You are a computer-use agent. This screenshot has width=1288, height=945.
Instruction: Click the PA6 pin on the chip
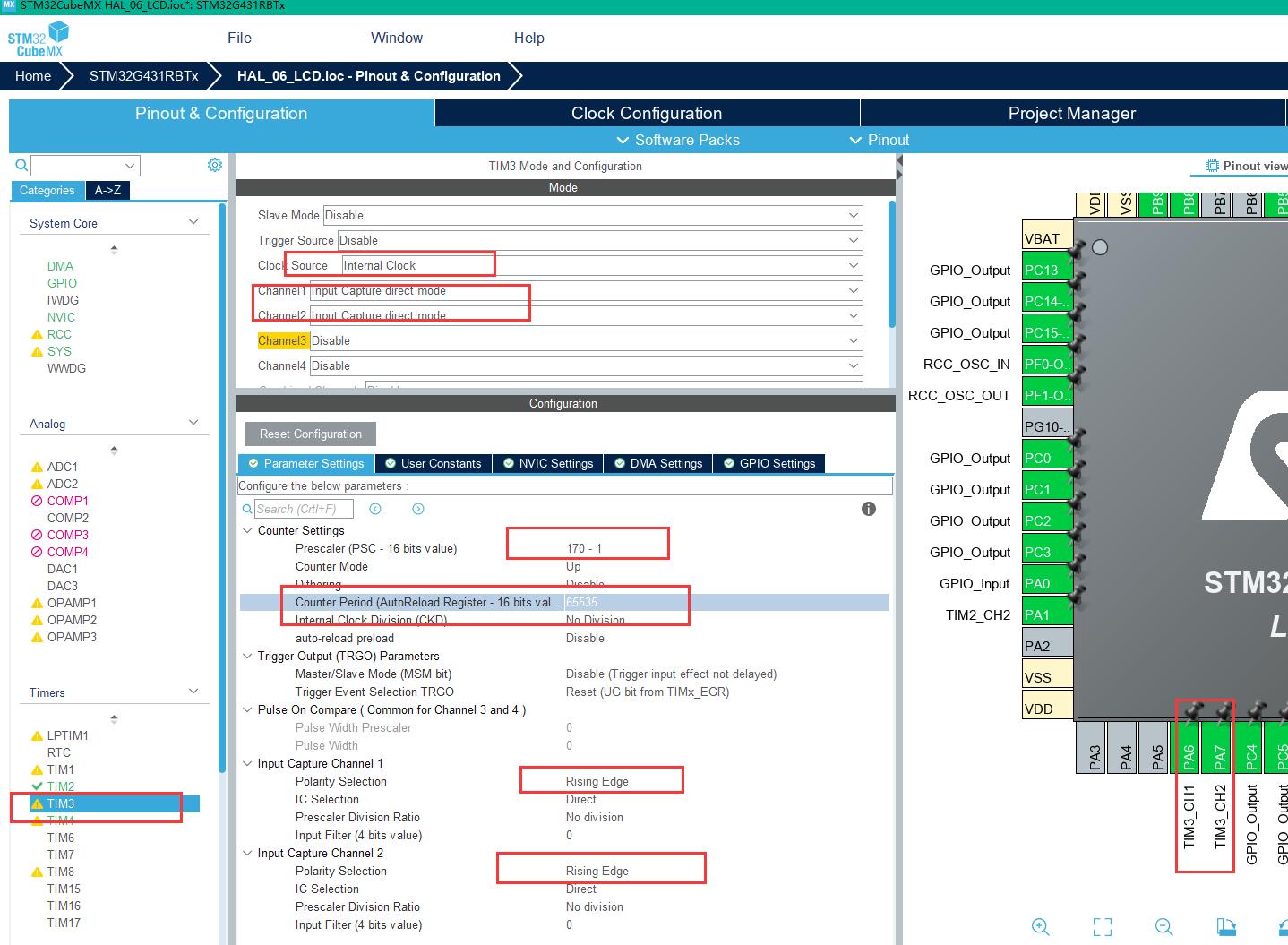[x=1189, y=747]
